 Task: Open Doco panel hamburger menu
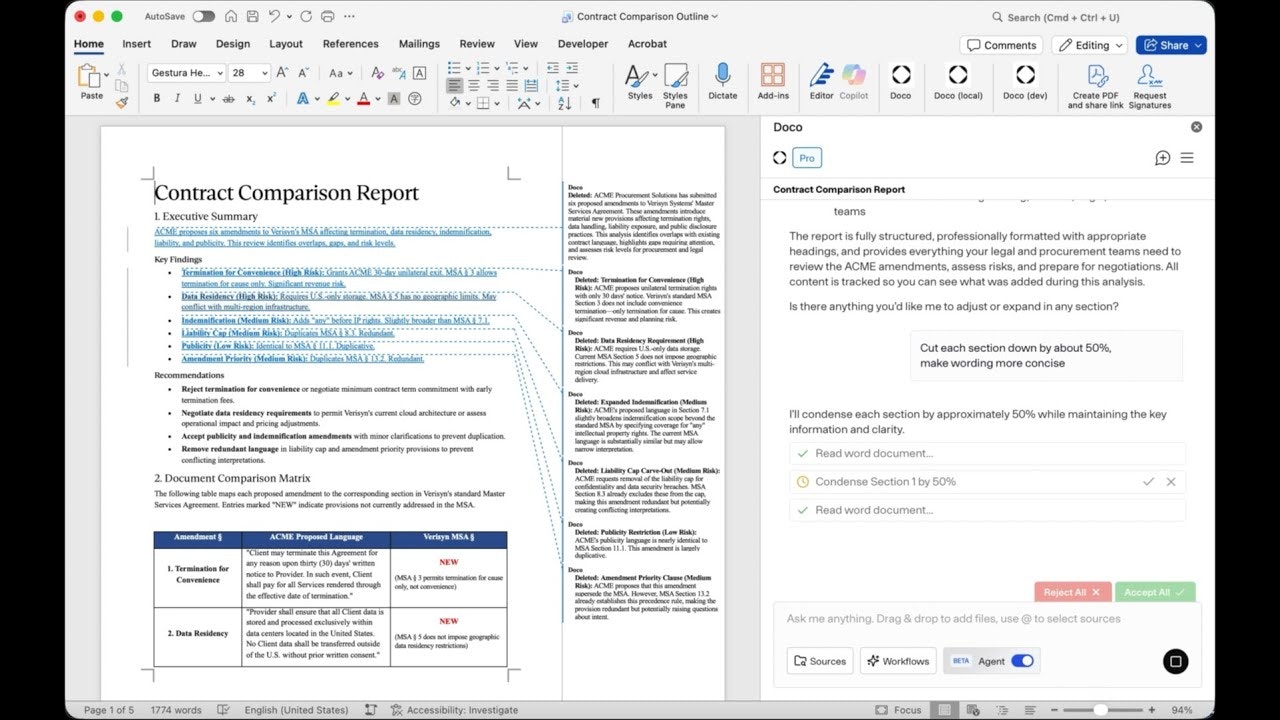click(1187, 158)
